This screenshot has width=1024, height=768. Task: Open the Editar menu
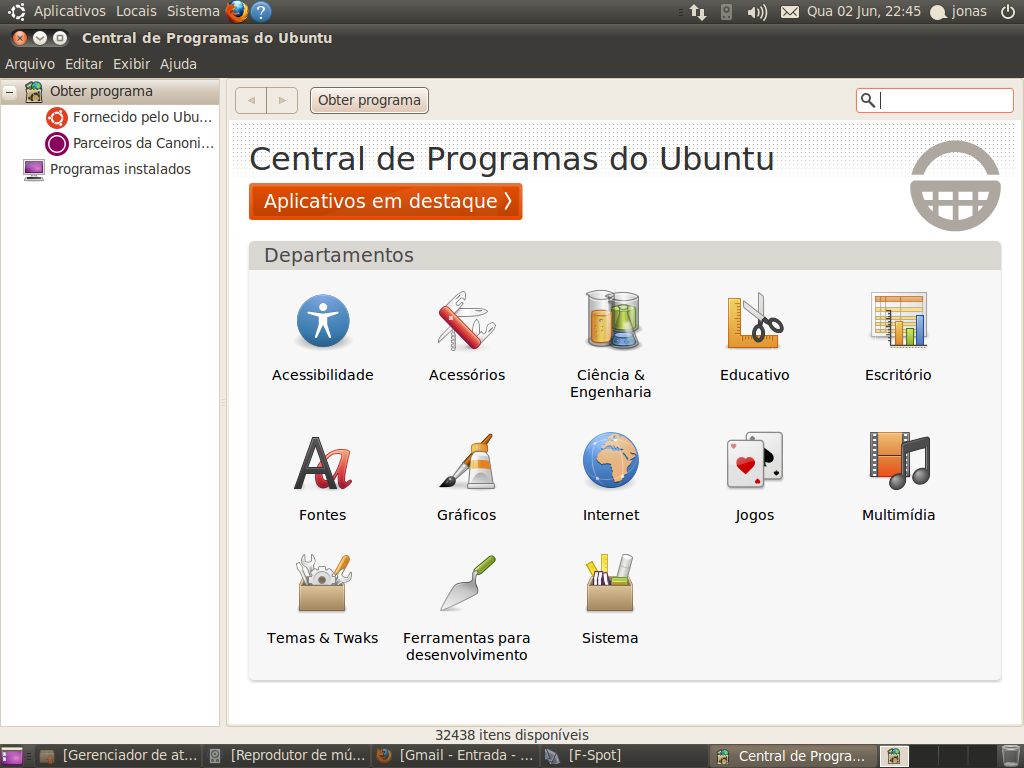click(84, 64)
